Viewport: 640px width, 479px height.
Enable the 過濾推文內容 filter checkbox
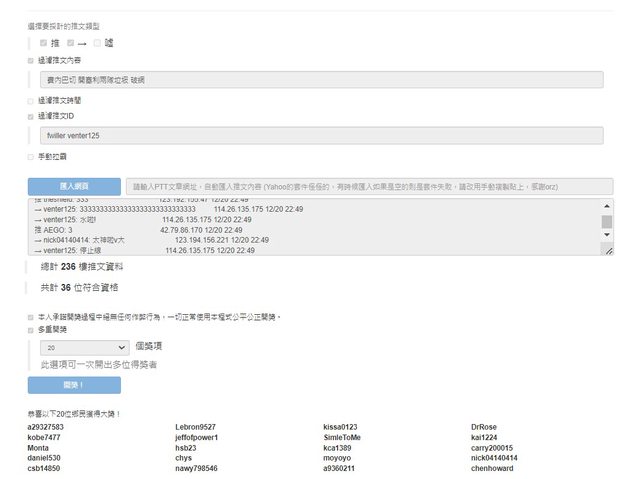point(31,61)
